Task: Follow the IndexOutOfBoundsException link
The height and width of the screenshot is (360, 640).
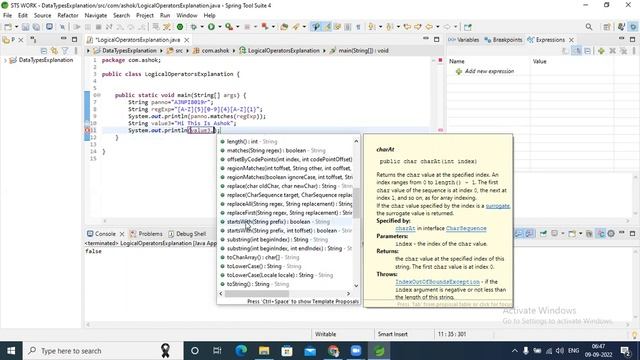Action: pos(437,282)
